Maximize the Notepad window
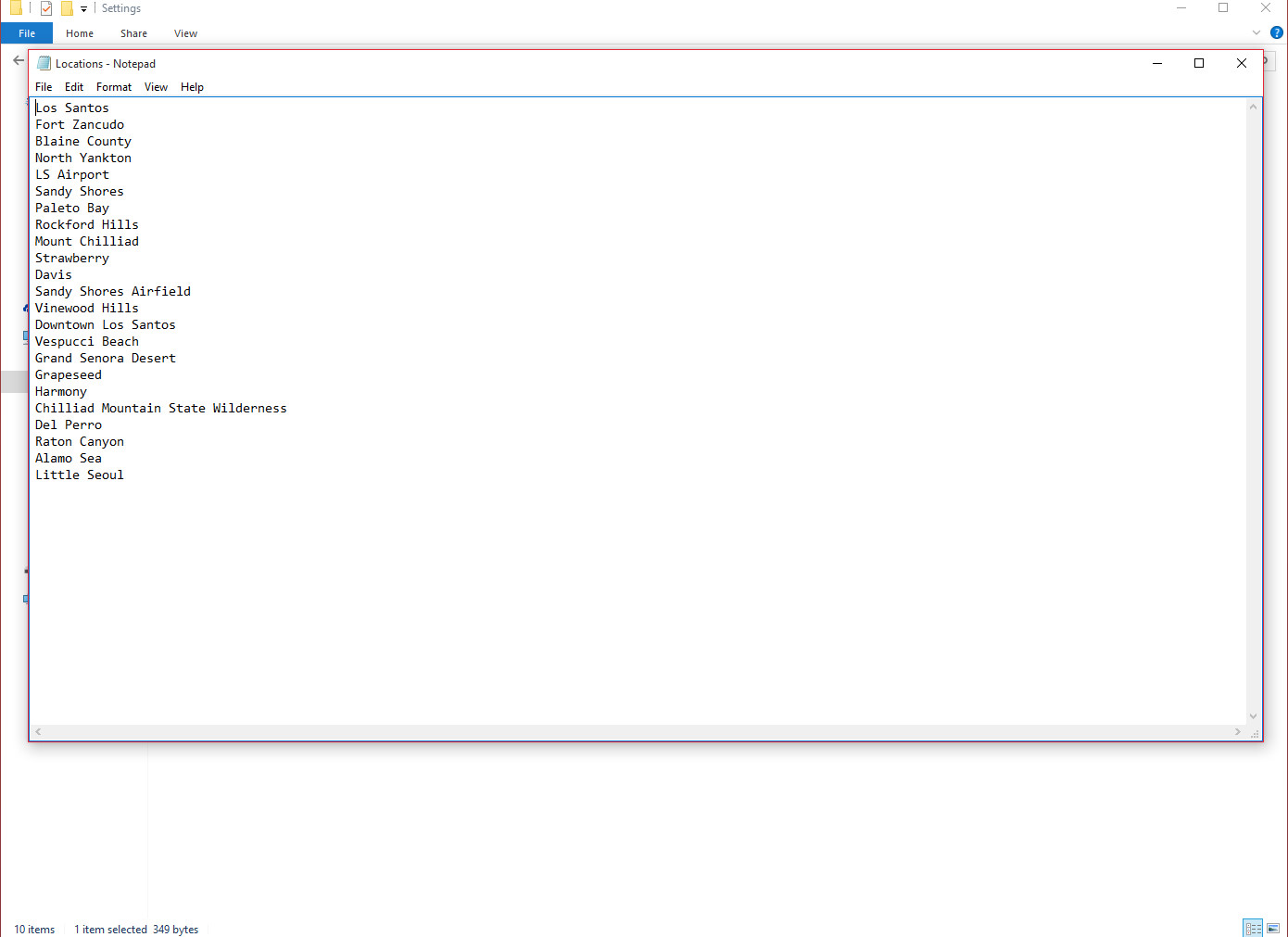Viewport: 1288px width, 937px height. tap(1199, 63)
